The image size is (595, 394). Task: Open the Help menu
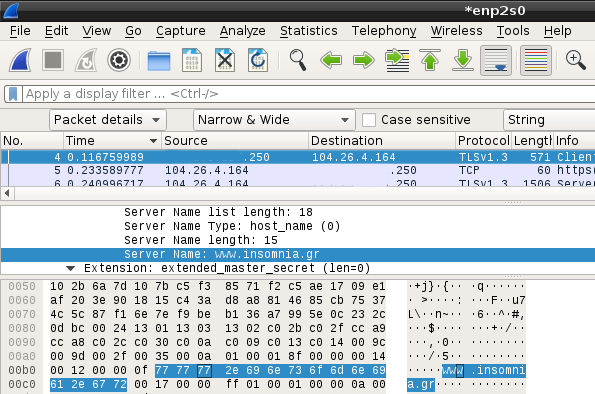pos(557,31)
